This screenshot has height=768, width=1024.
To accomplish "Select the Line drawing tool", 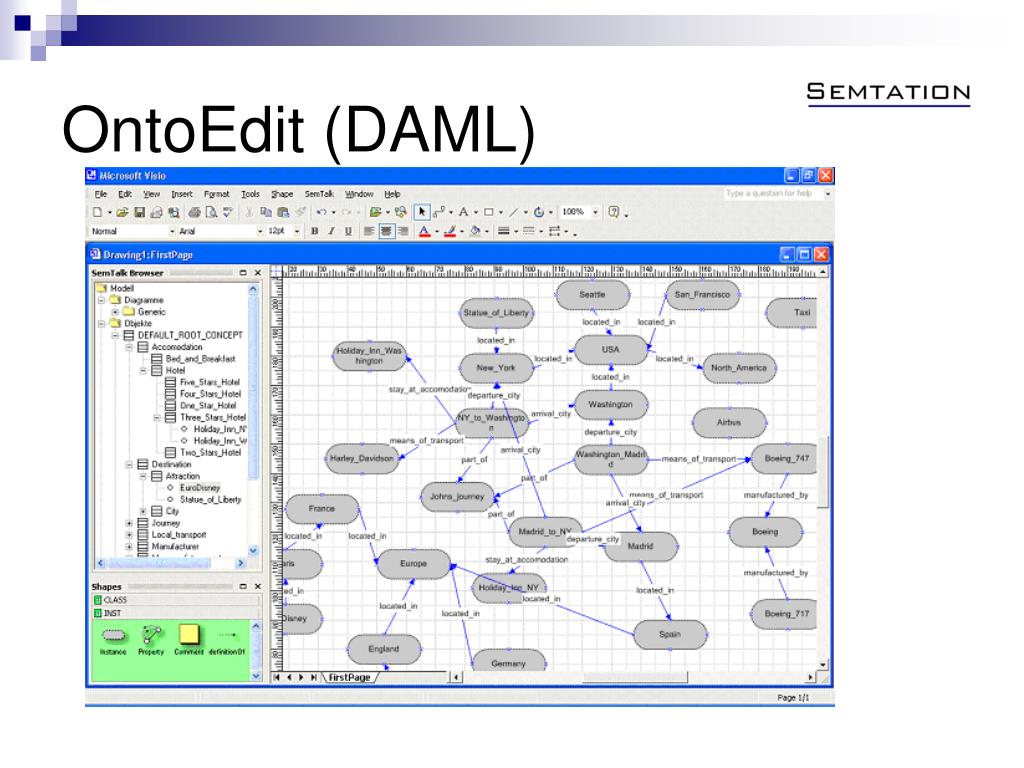I will pyautogui.click(x=514, y=212).
